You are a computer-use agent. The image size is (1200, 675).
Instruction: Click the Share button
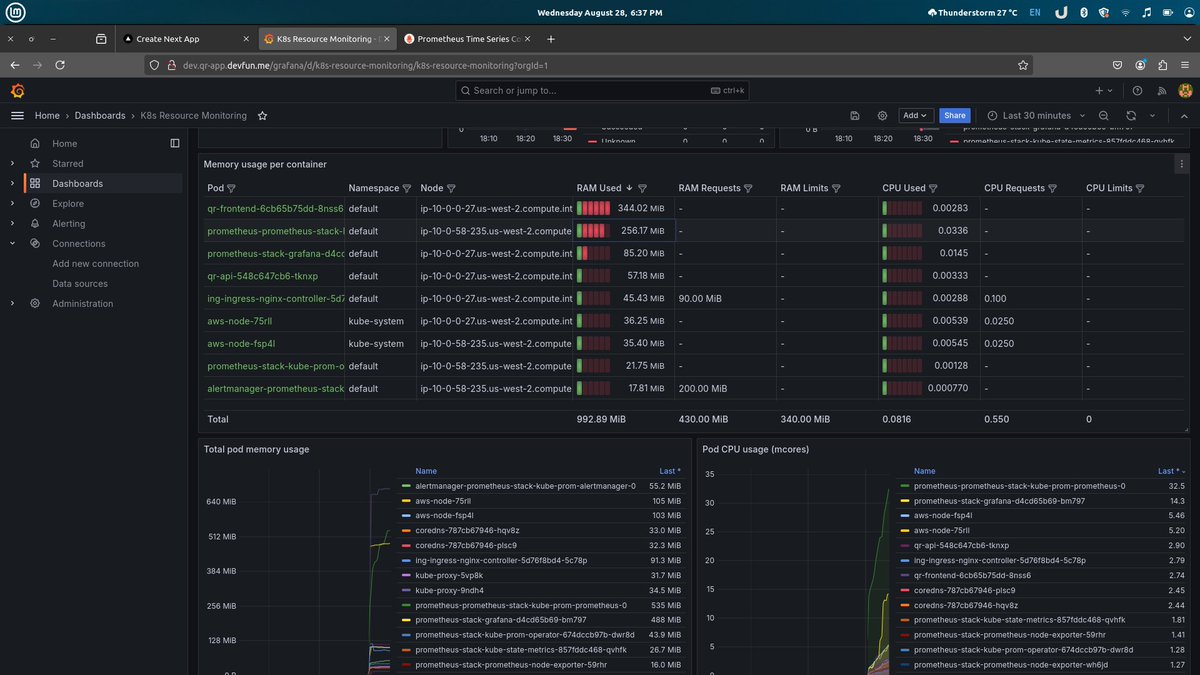pos(955,115)
